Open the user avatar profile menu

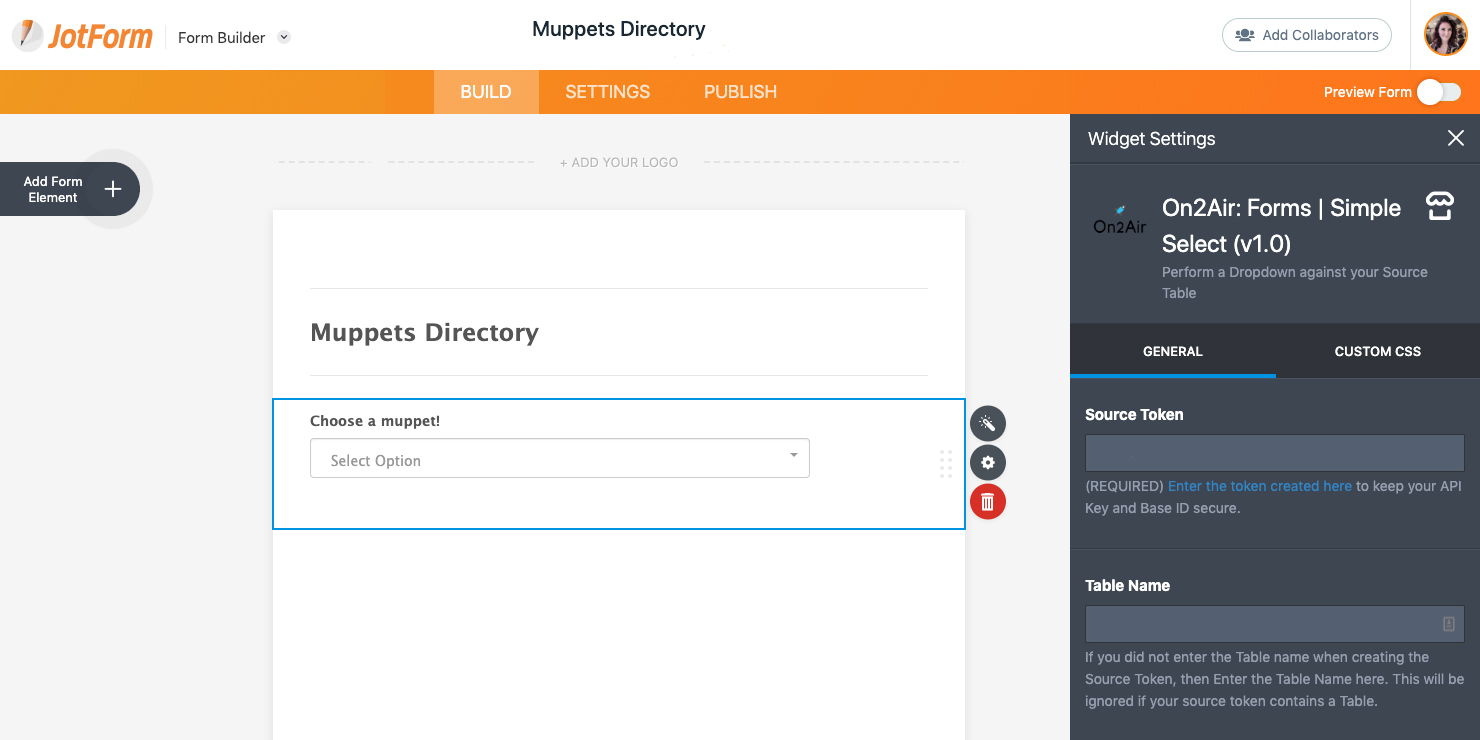(1445, 35)
